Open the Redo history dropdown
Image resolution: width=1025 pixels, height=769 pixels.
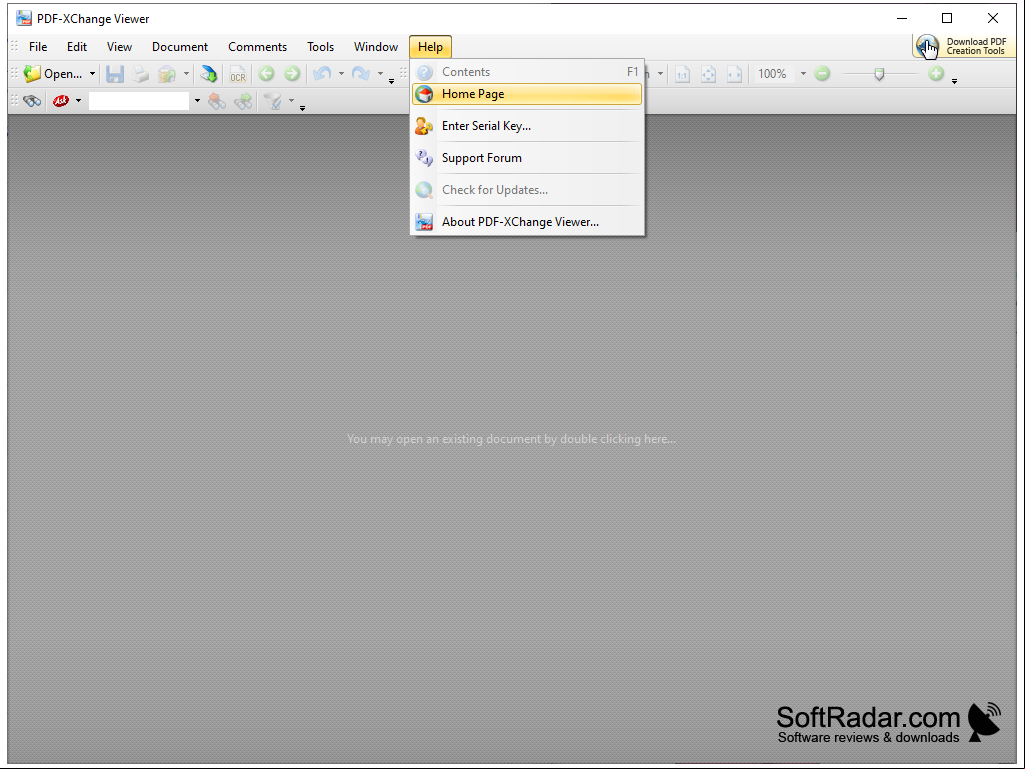click(x=380, y=74)
